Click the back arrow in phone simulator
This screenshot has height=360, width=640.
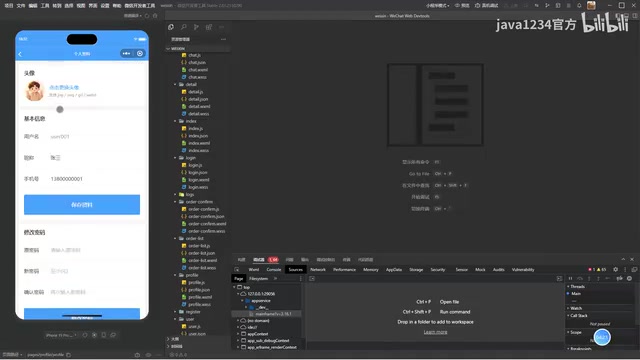point(20,54)
